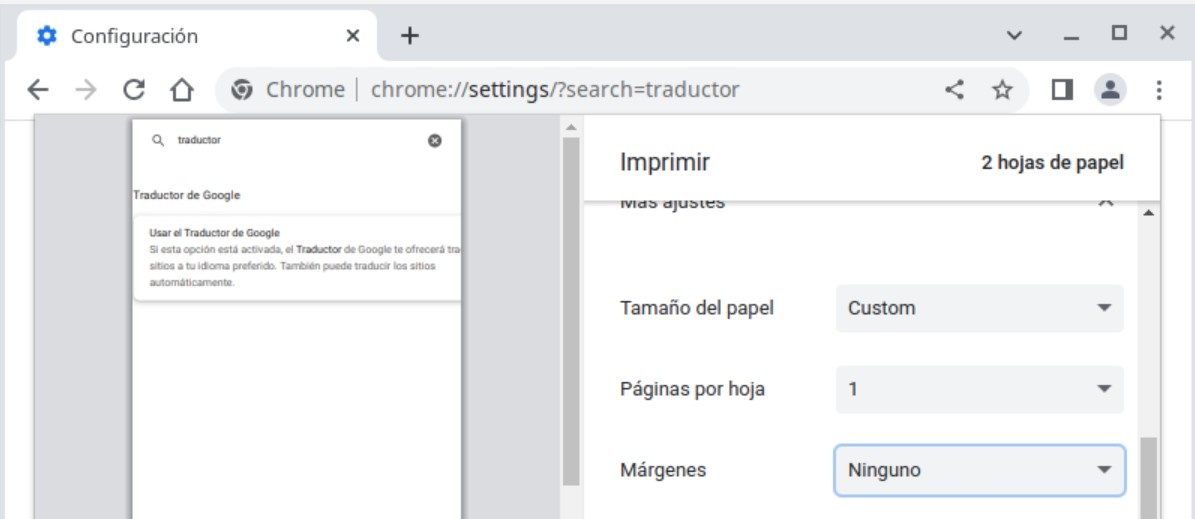
Task: Click the magnifier icon in preview search
Action: tap(158, 140)
